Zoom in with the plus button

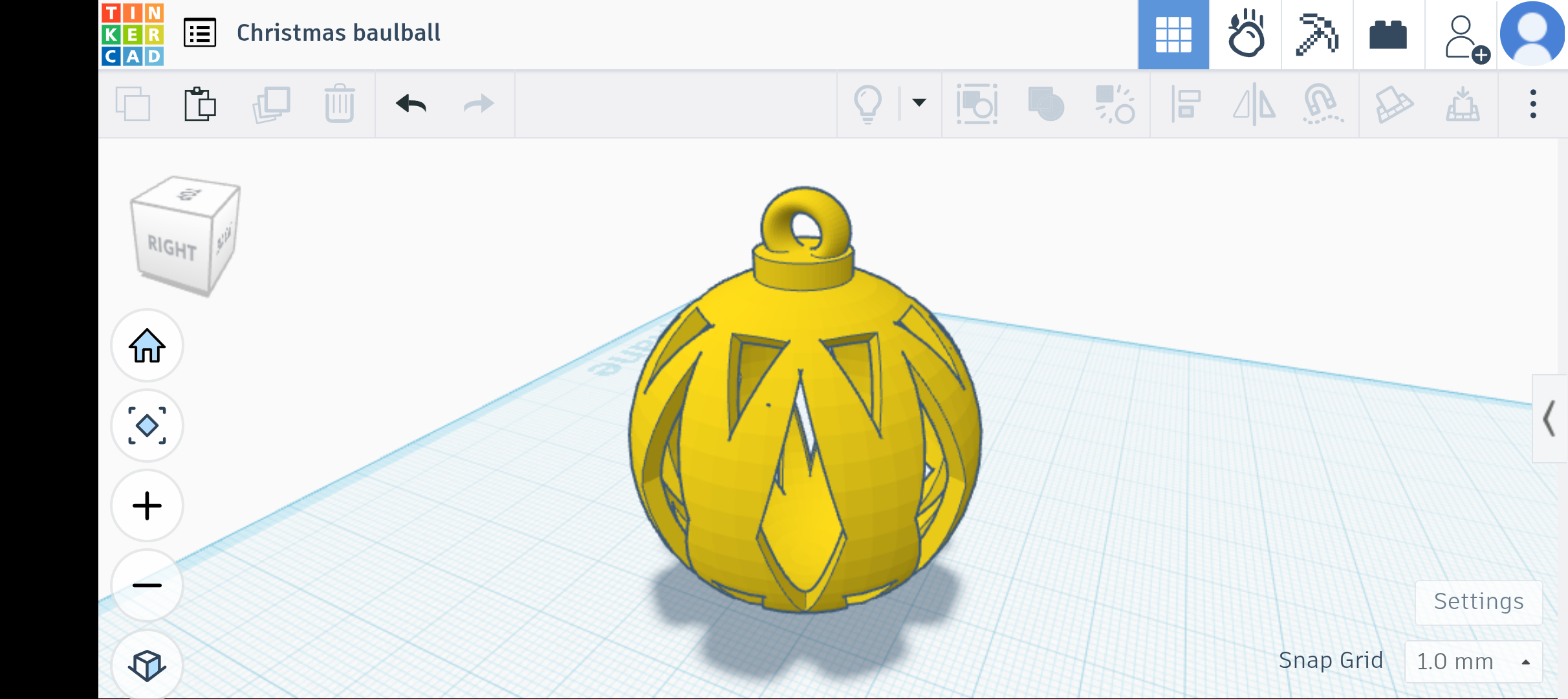click(147, 505)
